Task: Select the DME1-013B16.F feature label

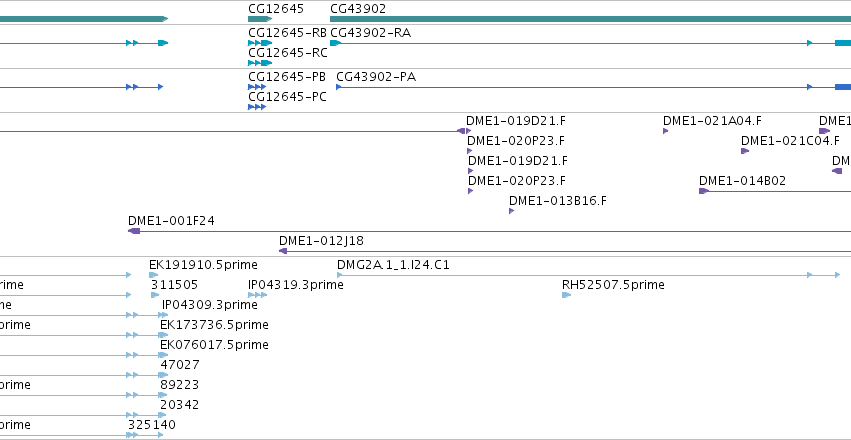Action: click(x=557, y=201)
